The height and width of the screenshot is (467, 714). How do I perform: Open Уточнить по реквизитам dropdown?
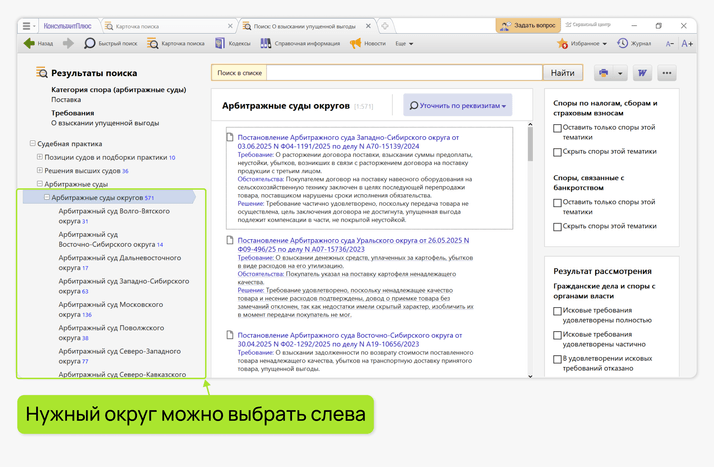pyautogui.click(x=458, y=106)
